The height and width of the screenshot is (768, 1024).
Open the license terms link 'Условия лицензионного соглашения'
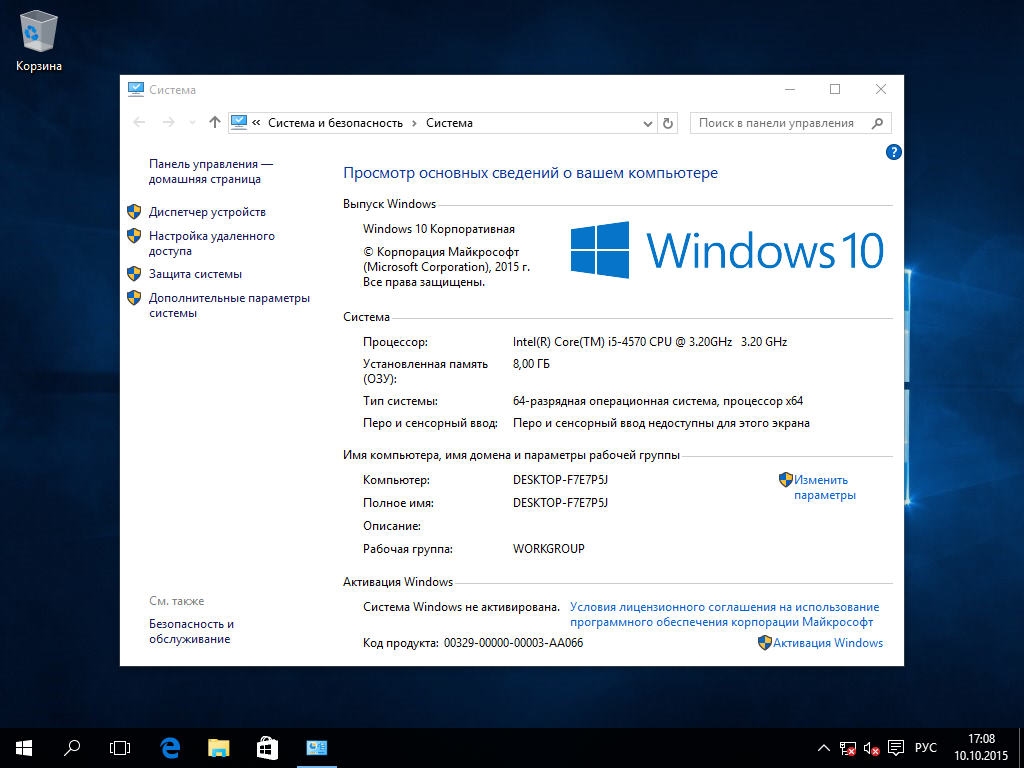coord(725,615)
